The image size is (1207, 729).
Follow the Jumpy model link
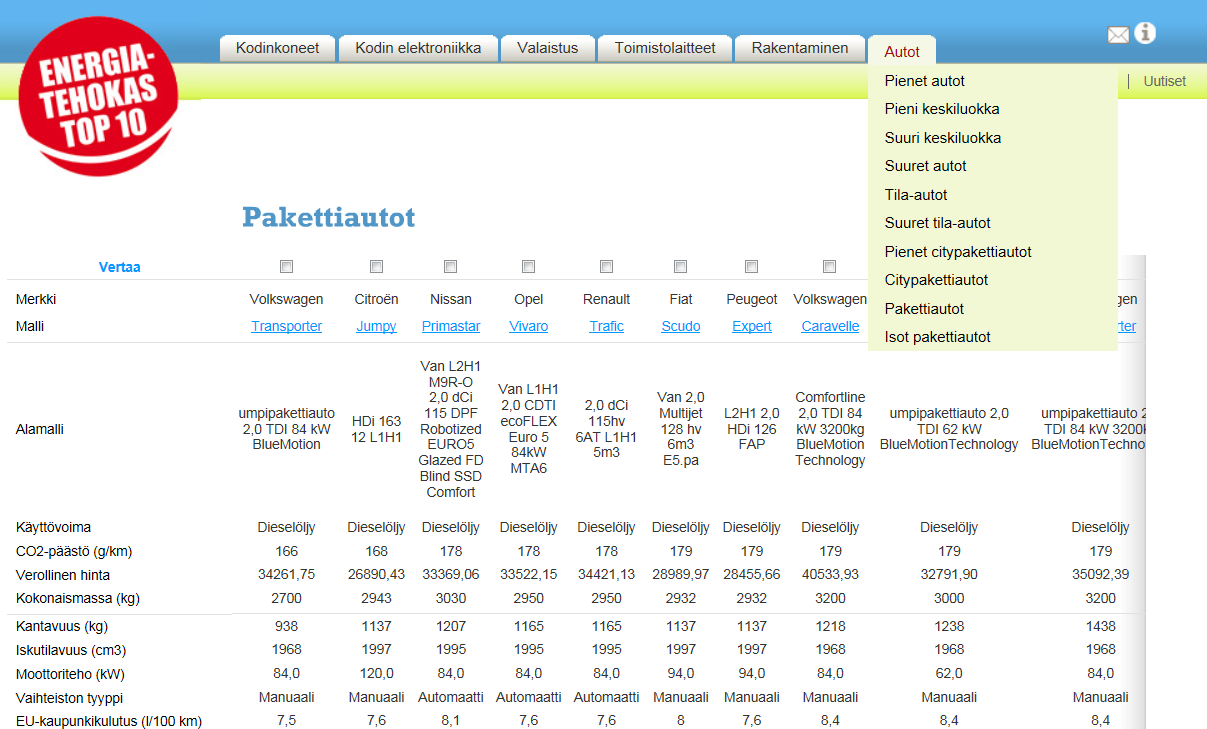click(377, 326)
